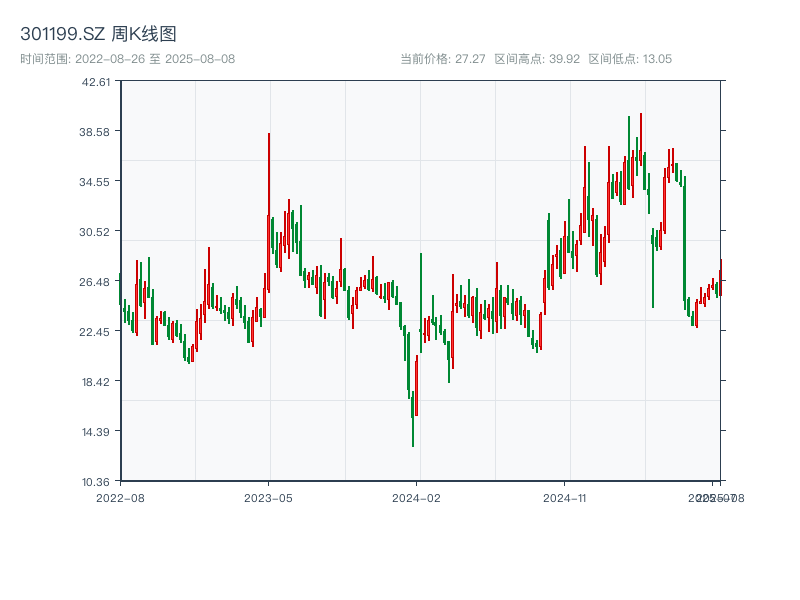
Task: Click the 2022-08 x-axis tick label
Action: [x=120, y=497]
